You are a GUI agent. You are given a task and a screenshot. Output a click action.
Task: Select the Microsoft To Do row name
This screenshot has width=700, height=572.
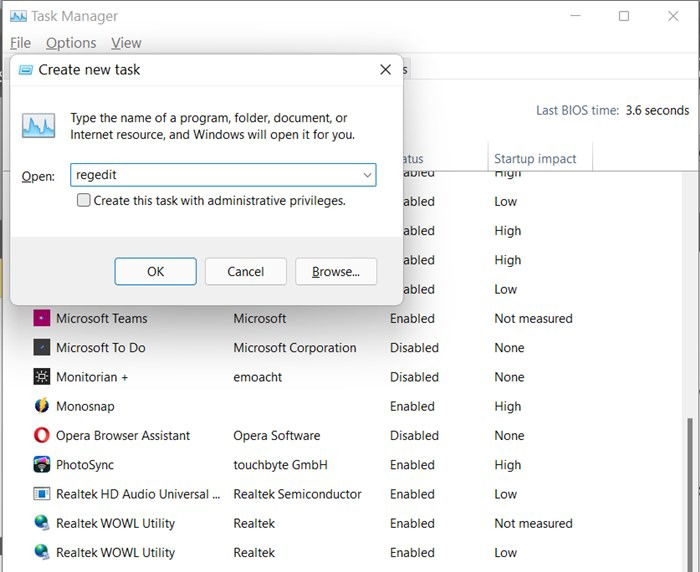101,347
